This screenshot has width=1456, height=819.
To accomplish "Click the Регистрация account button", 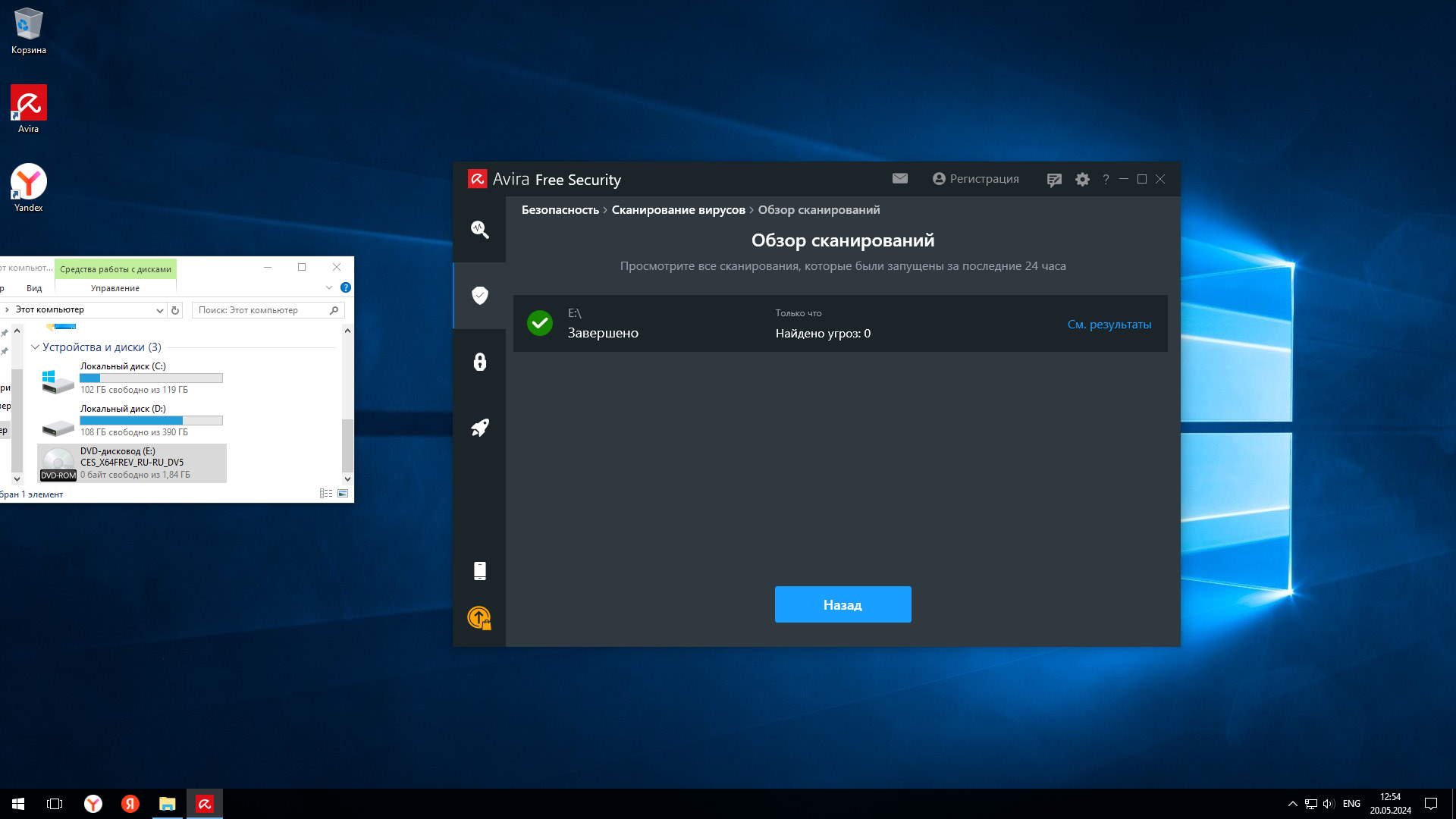I will [x=975, y=179].
